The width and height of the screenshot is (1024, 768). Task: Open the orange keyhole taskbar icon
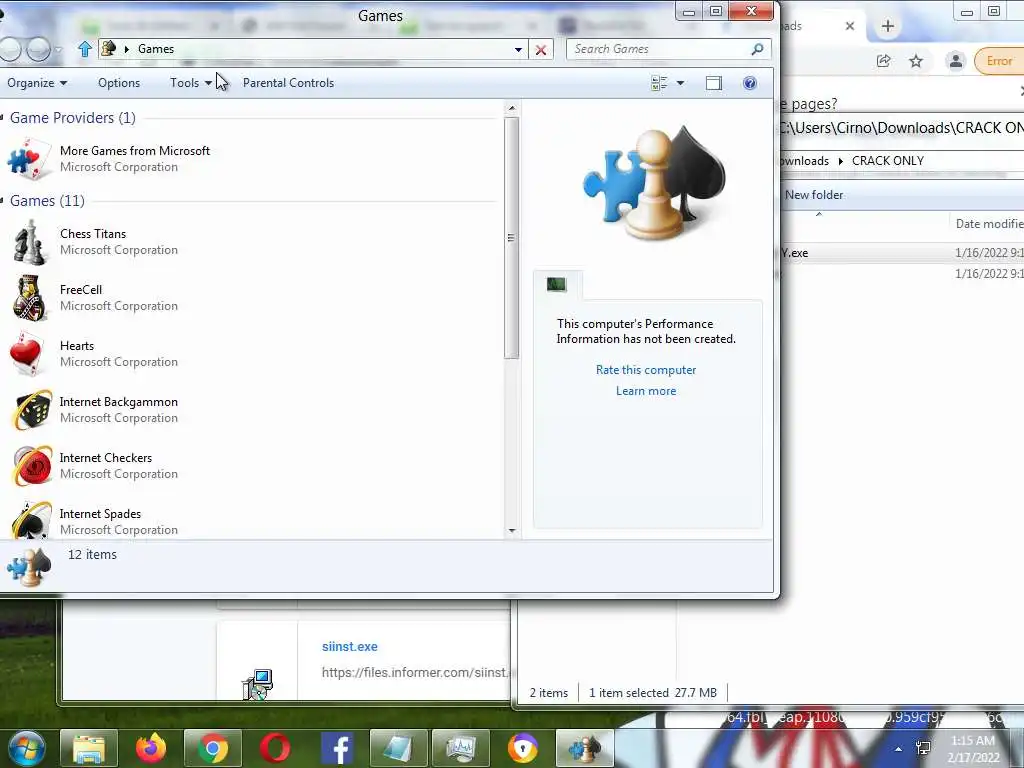click(522, 748)
